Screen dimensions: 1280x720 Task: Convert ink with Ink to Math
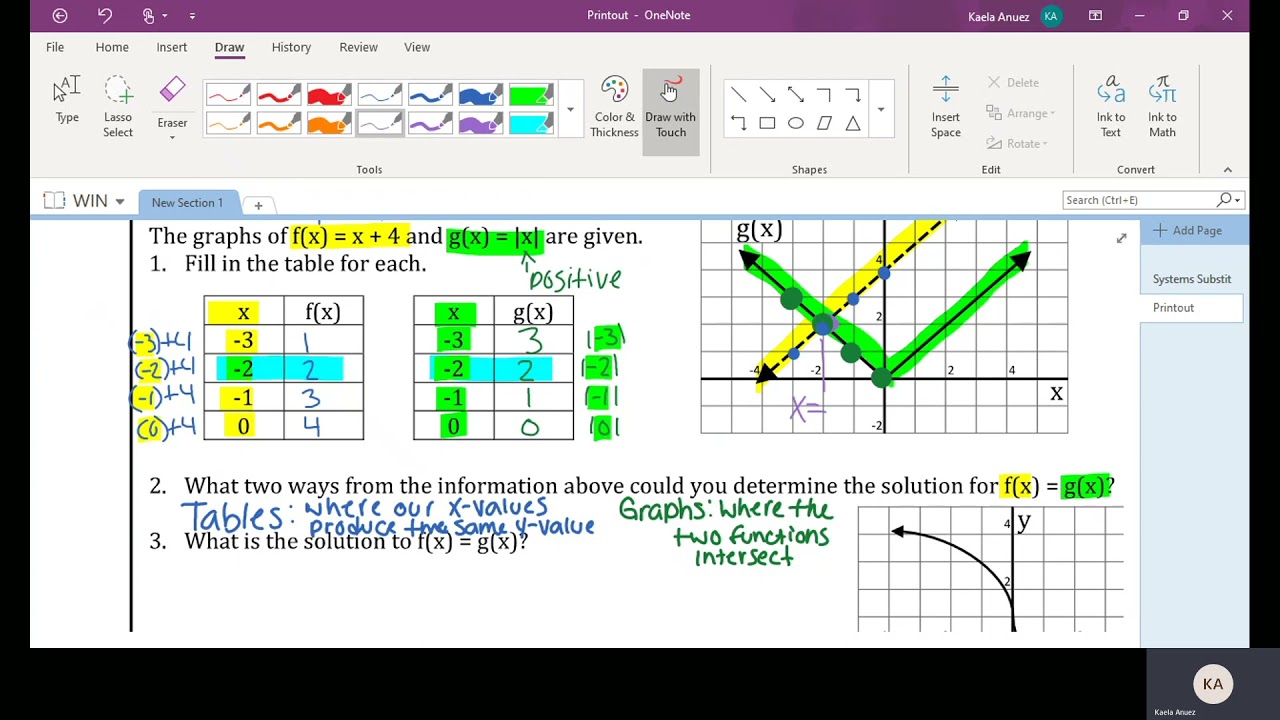point(1162,108)
